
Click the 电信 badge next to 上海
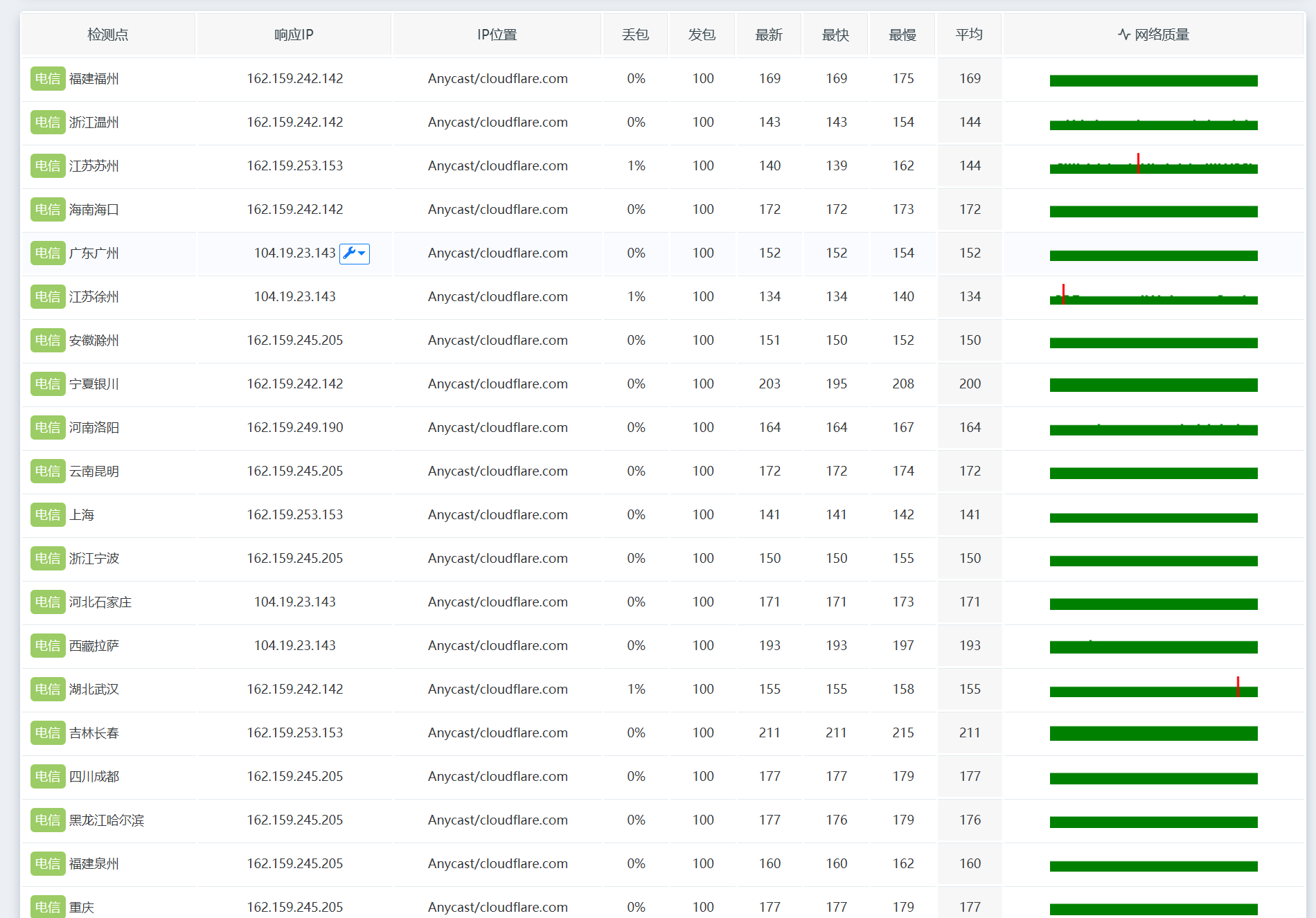48,515
